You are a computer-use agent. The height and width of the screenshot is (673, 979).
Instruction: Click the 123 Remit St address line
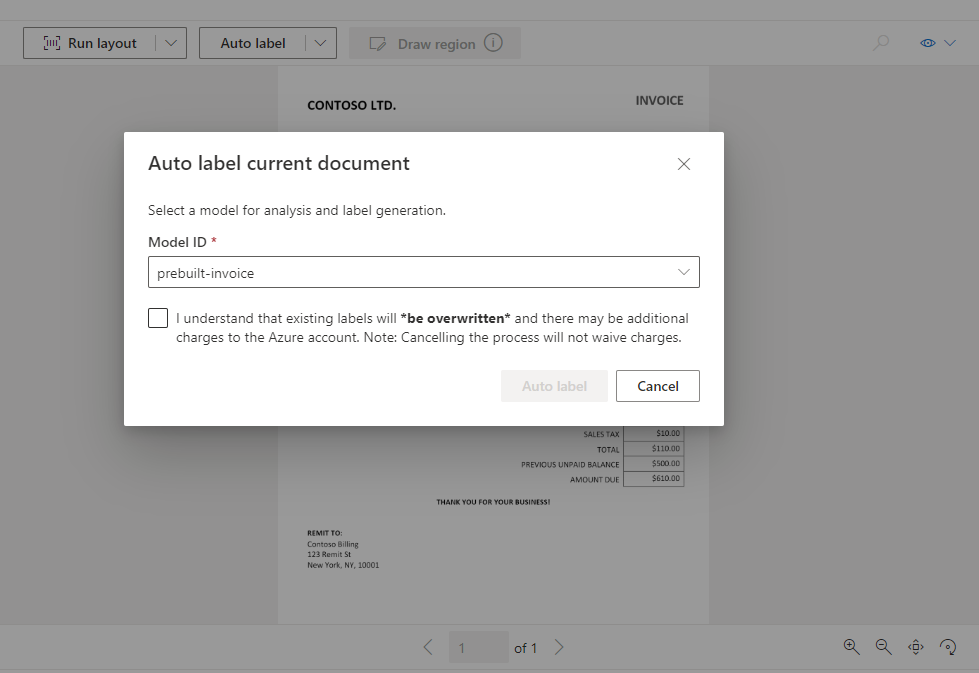[x=329, y=554]
